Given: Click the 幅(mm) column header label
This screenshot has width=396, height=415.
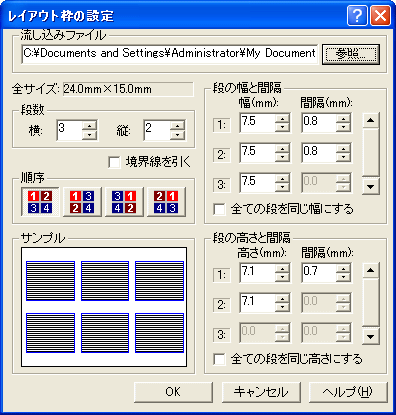Looking at the screenshot, I should click(x=259, y=103).
